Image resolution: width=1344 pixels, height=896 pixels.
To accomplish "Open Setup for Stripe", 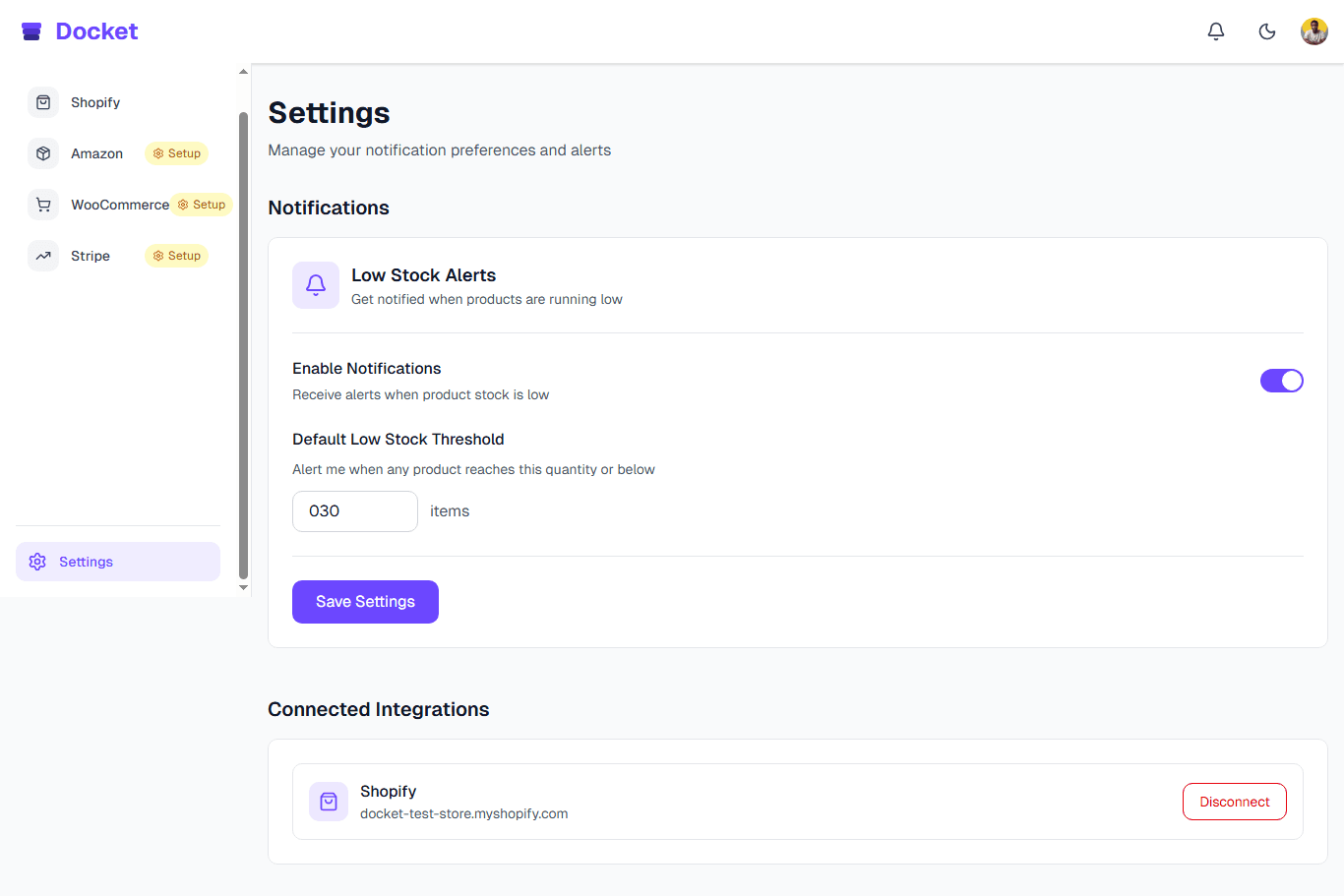I will 176,256.
